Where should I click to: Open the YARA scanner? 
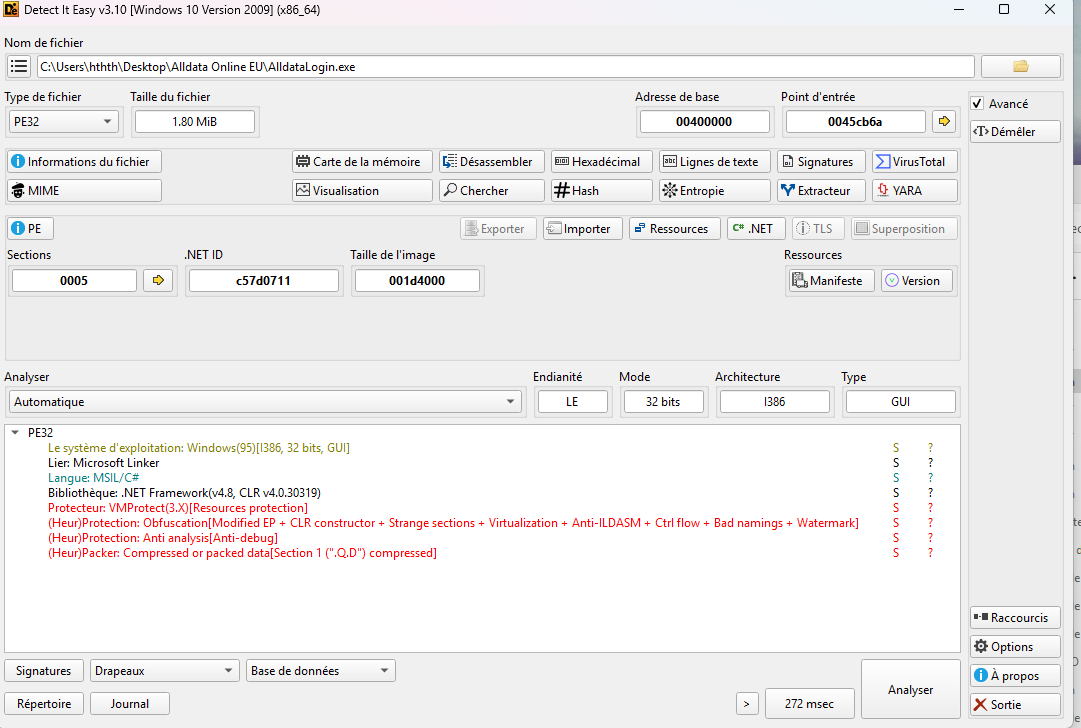click(x=914, y=191)
